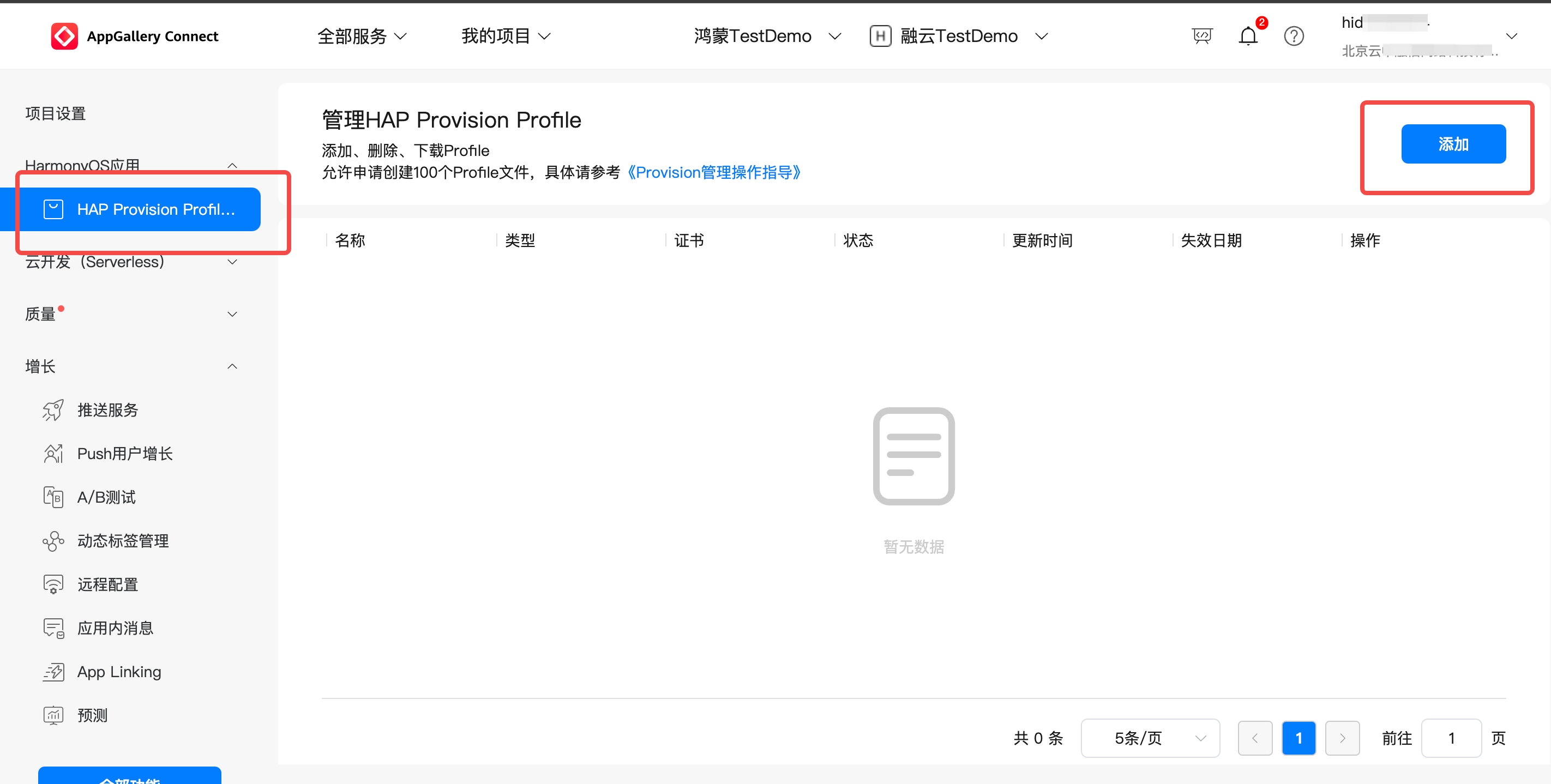Click the 全部功能 button at sidebar bottom
The width and height of the screenshot is (1551, 784).
129,776
